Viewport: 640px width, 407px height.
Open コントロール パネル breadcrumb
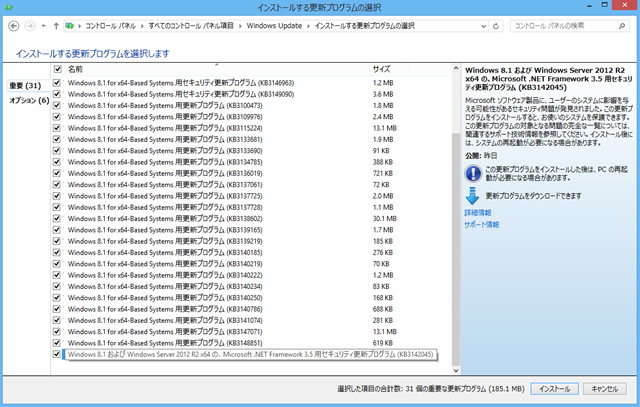pos(110,26)
